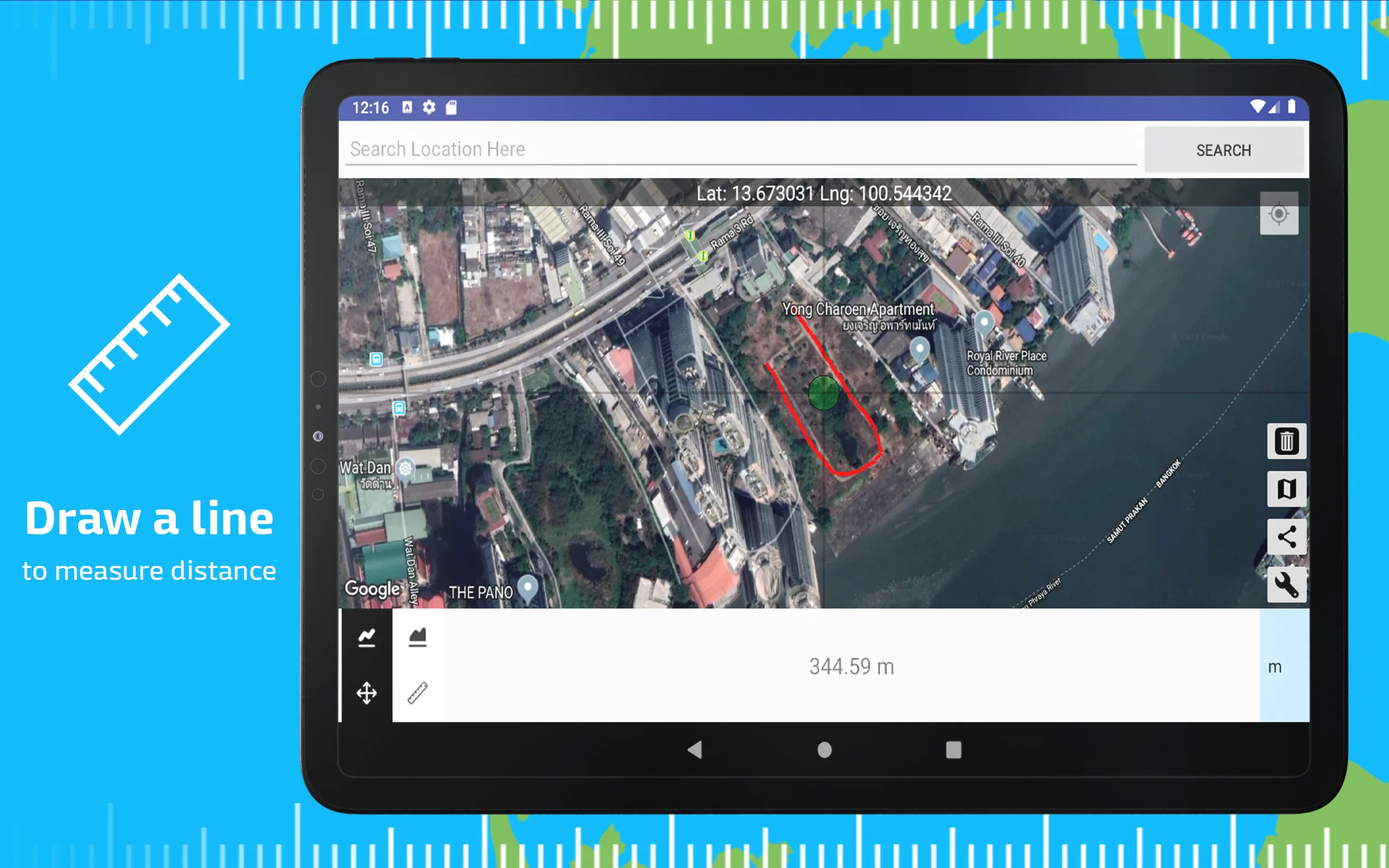The width and height of the screenshot is (1389, 868).
Task: Tap the wifi status icon
Action: click(1257, 107)
